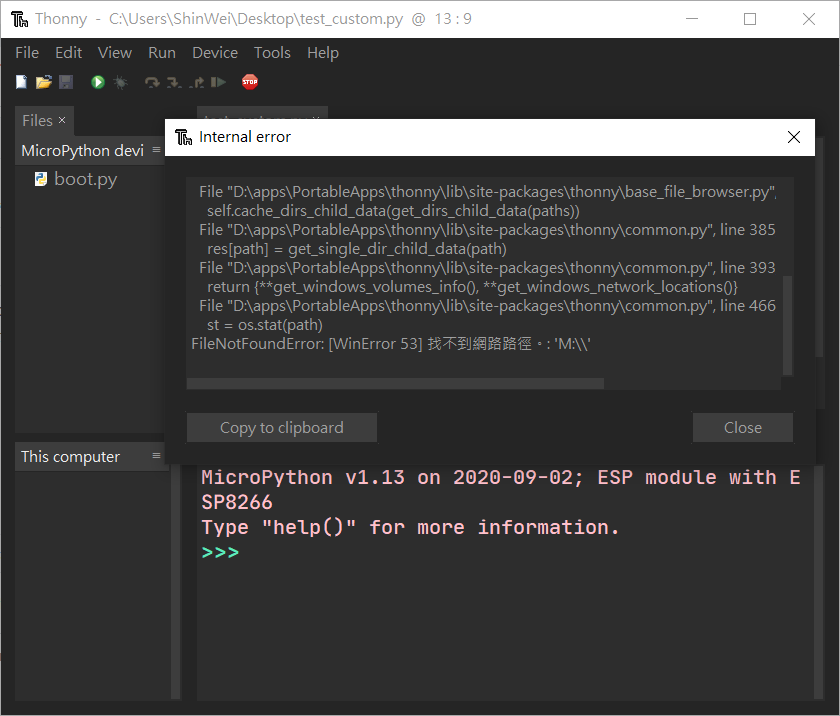Start a debugging session with the bug icon
The image size is (840, 716).
click(120, 81)
